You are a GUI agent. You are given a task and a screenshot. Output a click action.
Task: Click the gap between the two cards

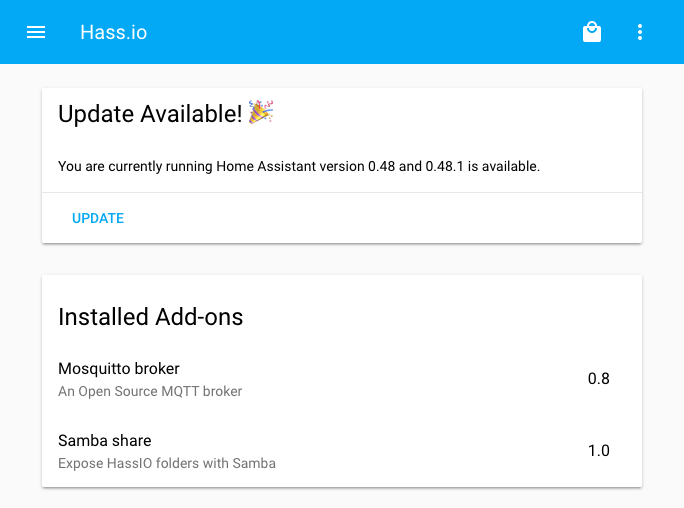[x=340, y=259]
